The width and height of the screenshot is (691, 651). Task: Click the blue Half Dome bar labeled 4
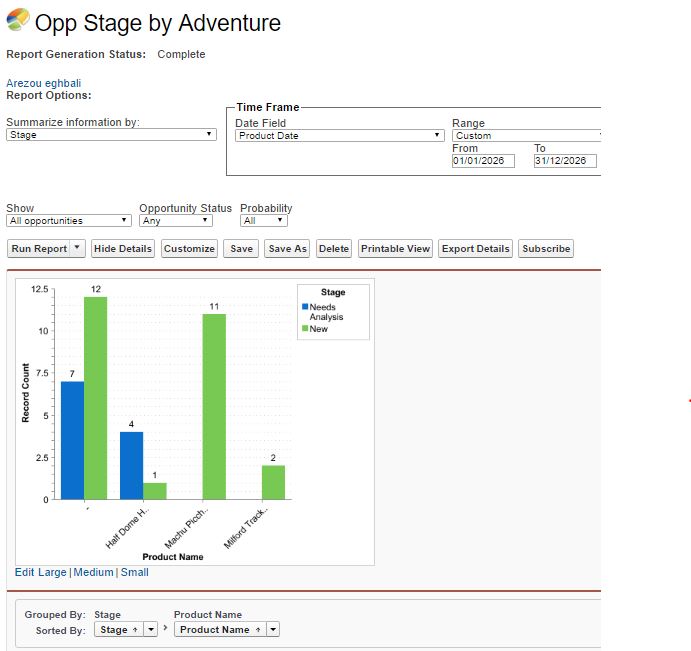tap(131, 465)
